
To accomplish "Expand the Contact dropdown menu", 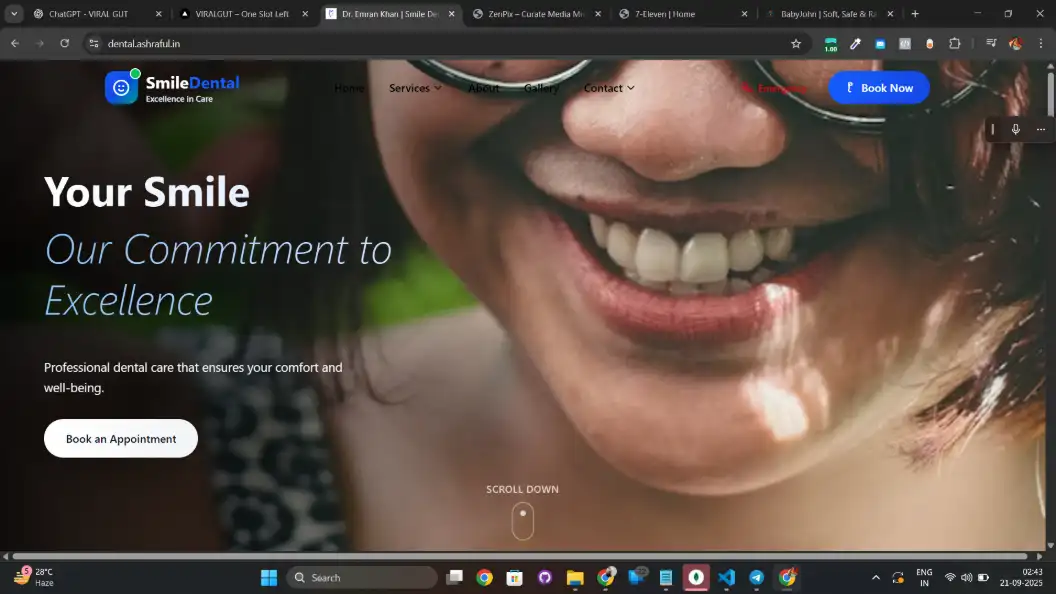I will tap(609, 88).
